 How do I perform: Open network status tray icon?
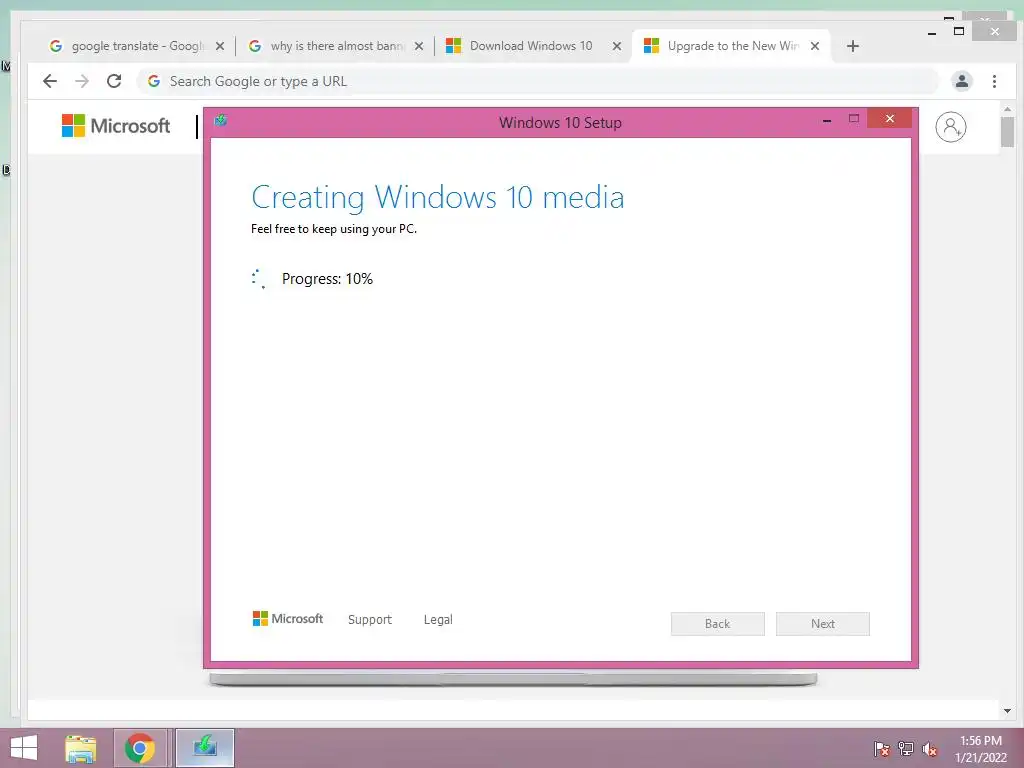[906, 749]
